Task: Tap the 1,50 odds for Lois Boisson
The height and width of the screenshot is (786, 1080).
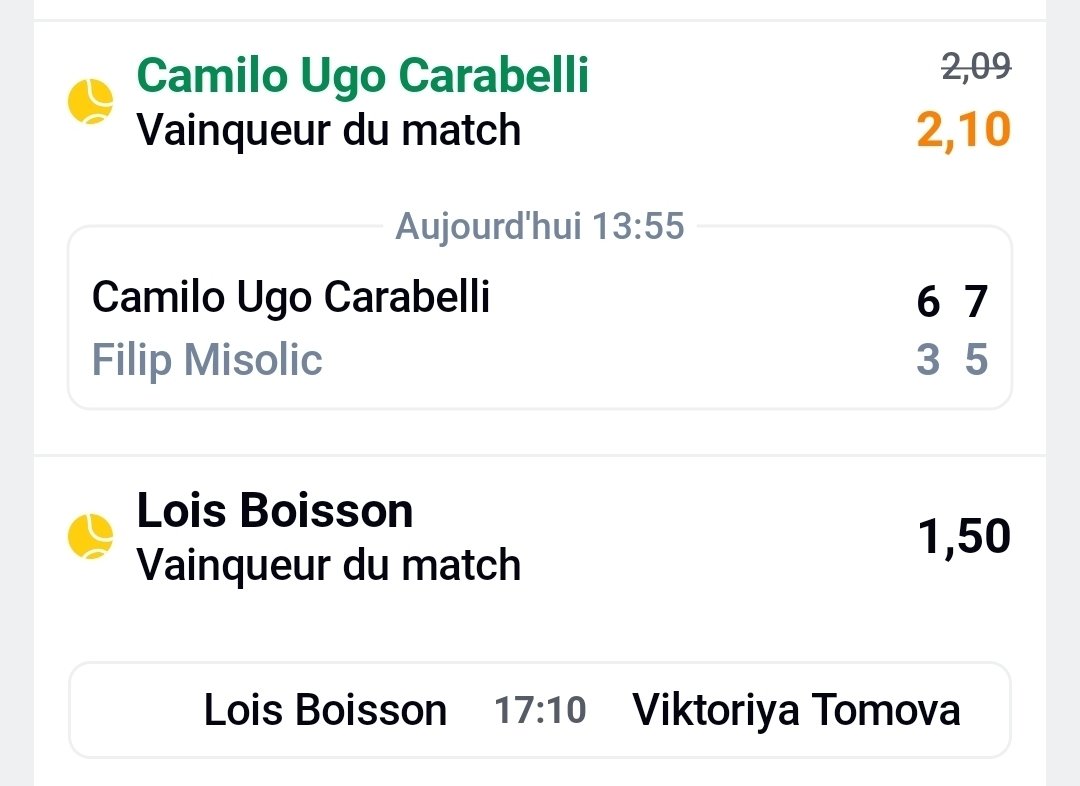Action: [964, 537]
